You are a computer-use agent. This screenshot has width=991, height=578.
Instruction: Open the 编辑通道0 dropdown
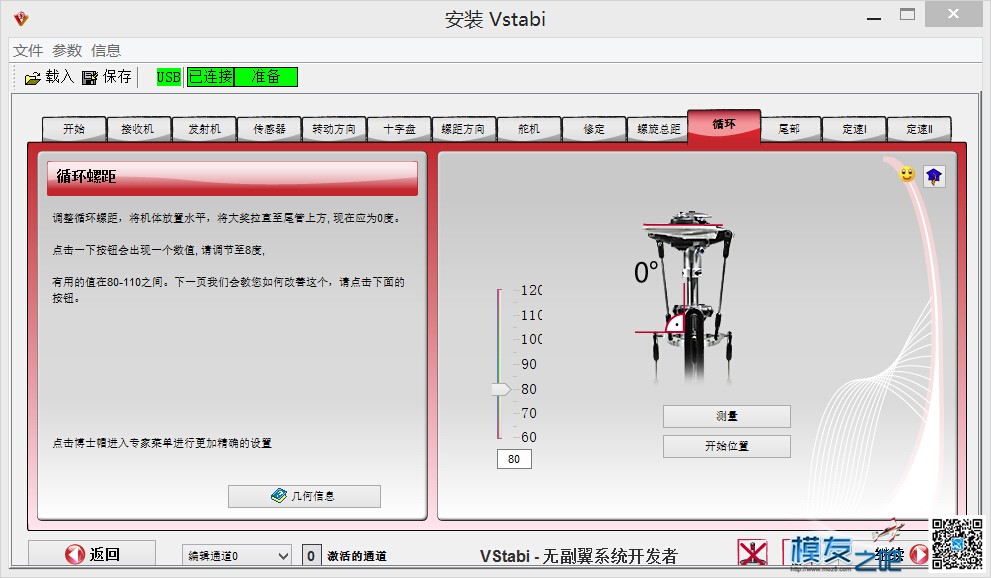pyautogui.click(x=237, y=556)
